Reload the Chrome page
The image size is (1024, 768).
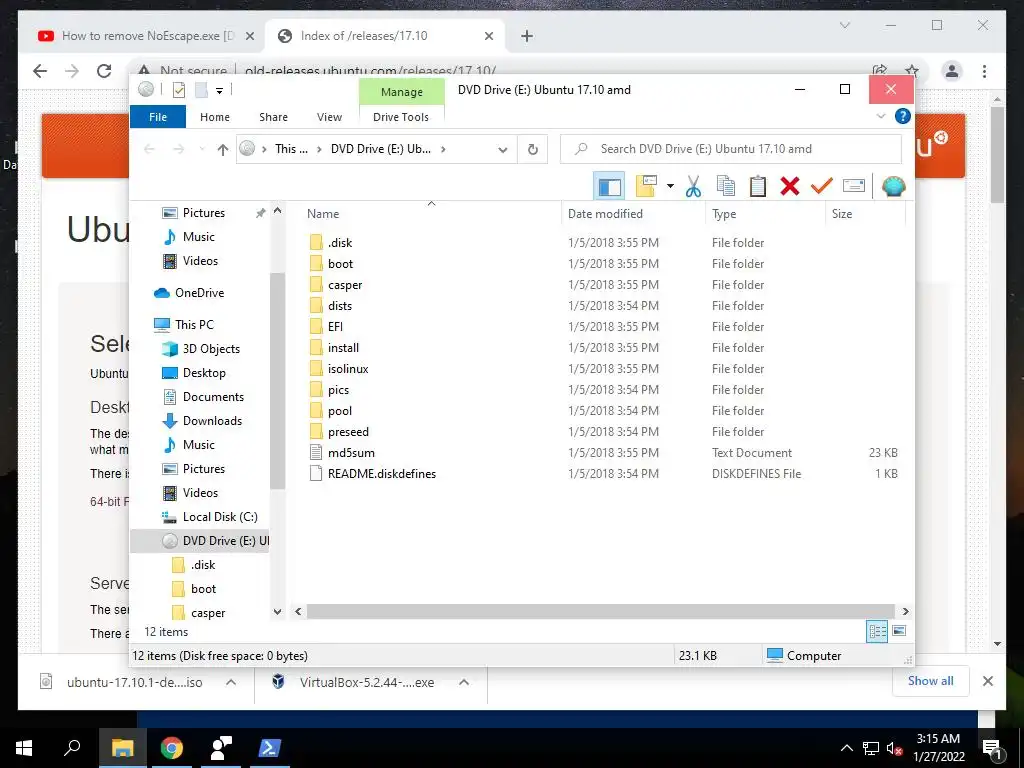[104, 71]
